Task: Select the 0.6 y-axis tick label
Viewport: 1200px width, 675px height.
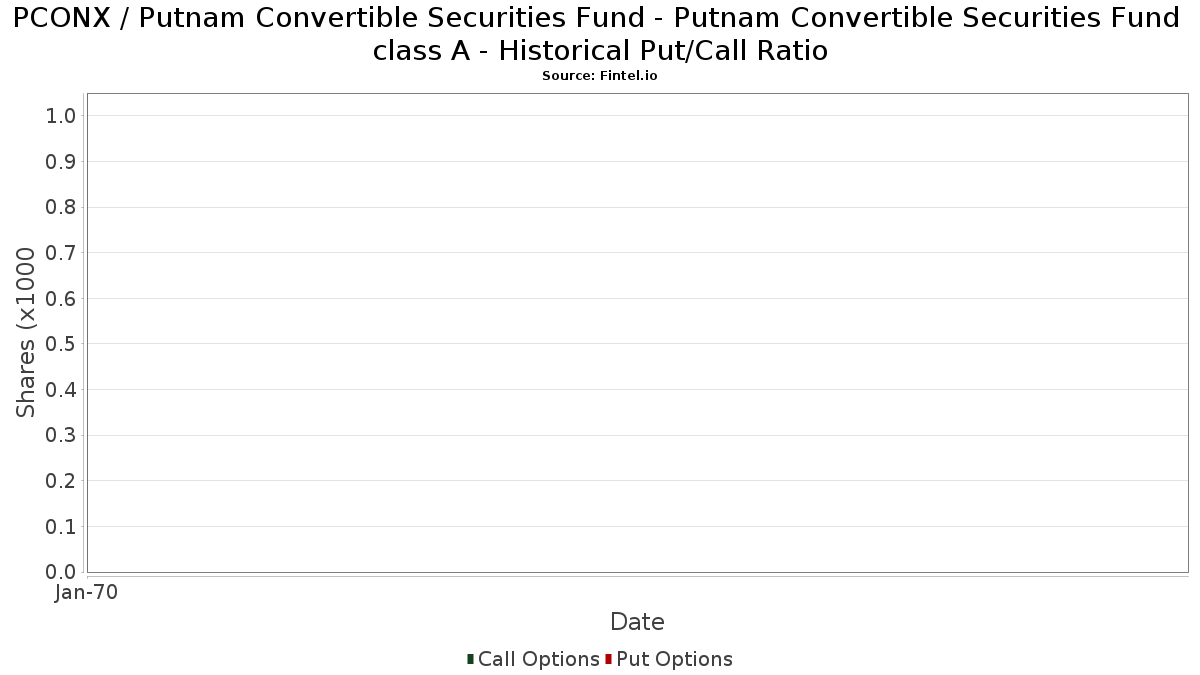Action: [61, 299]
